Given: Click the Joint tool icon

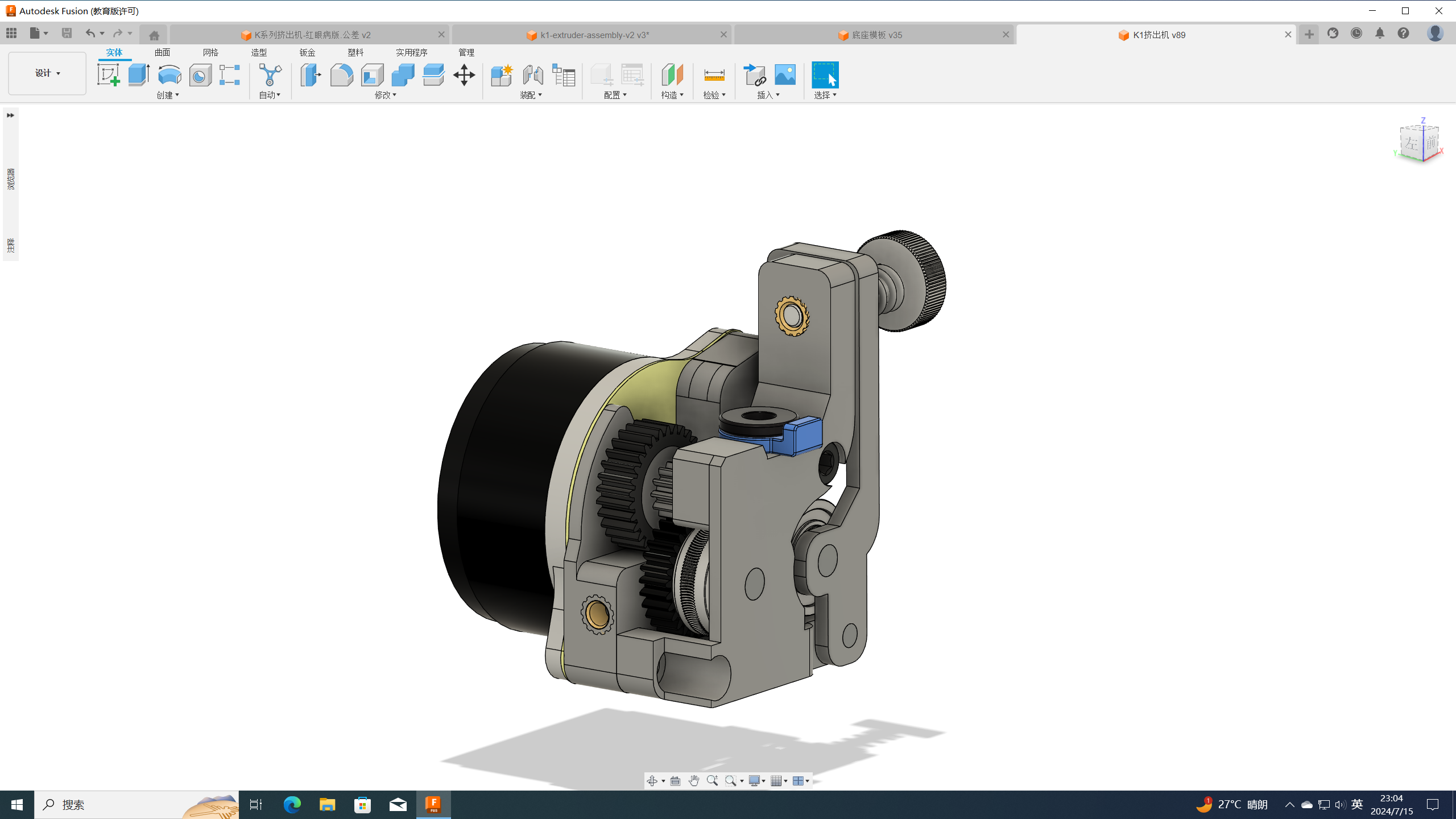Looking at the screenshot, I should click(533, 75).
